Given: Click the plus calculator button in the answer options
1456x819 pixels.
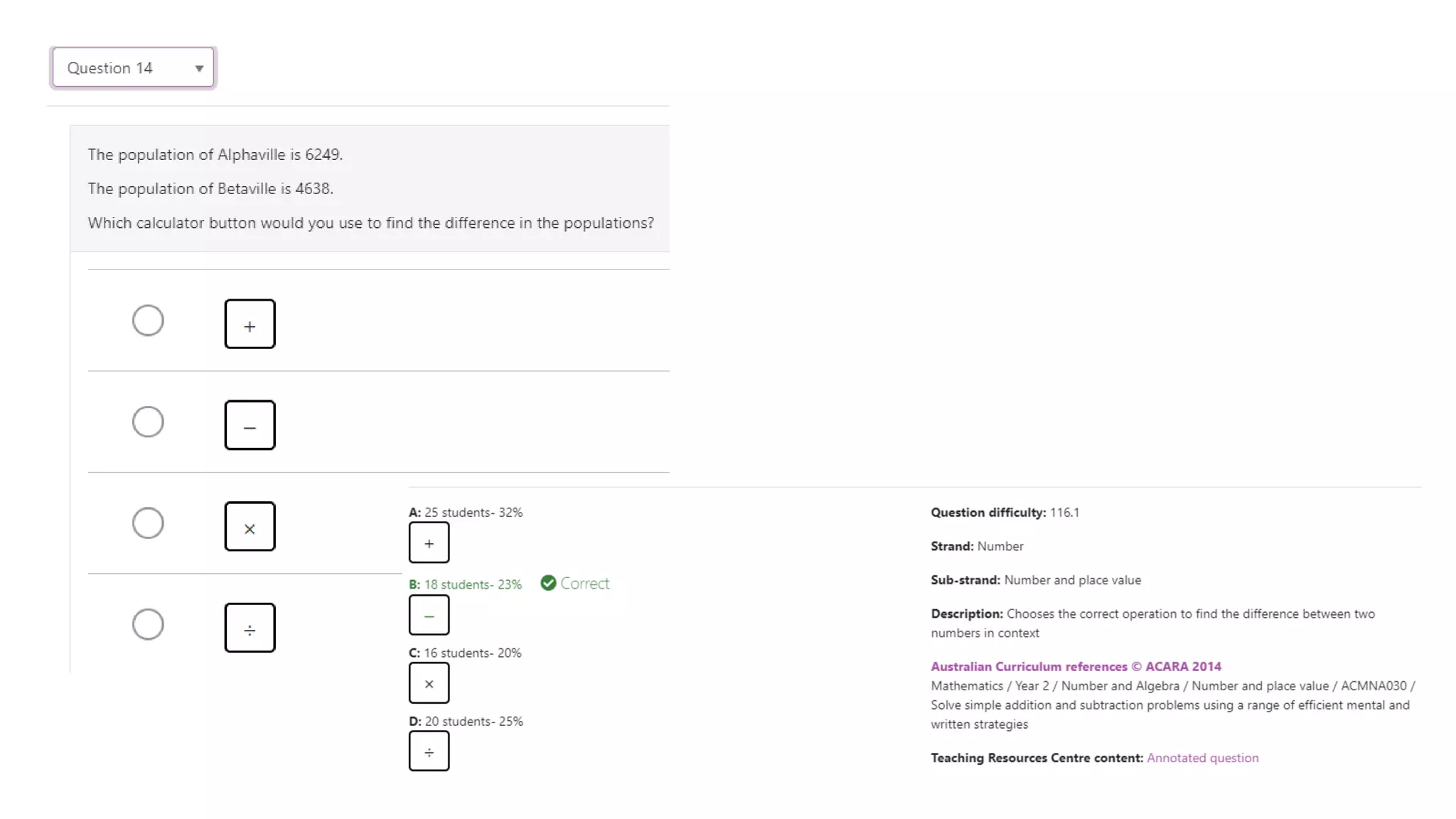Looking at the screenshot, I should (250, 324).
